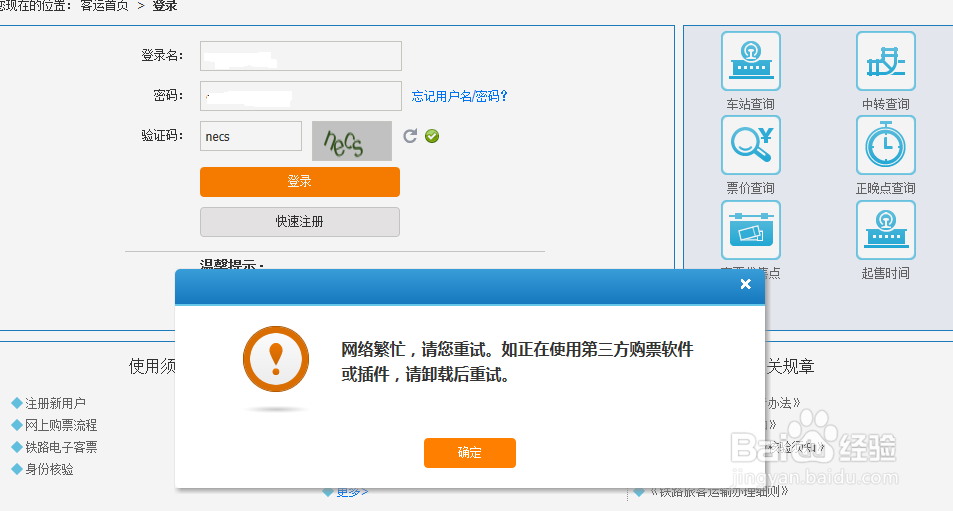The image size is (953, 511).
Task: Open the 起售时间 sale time icon
Action: 886,230
